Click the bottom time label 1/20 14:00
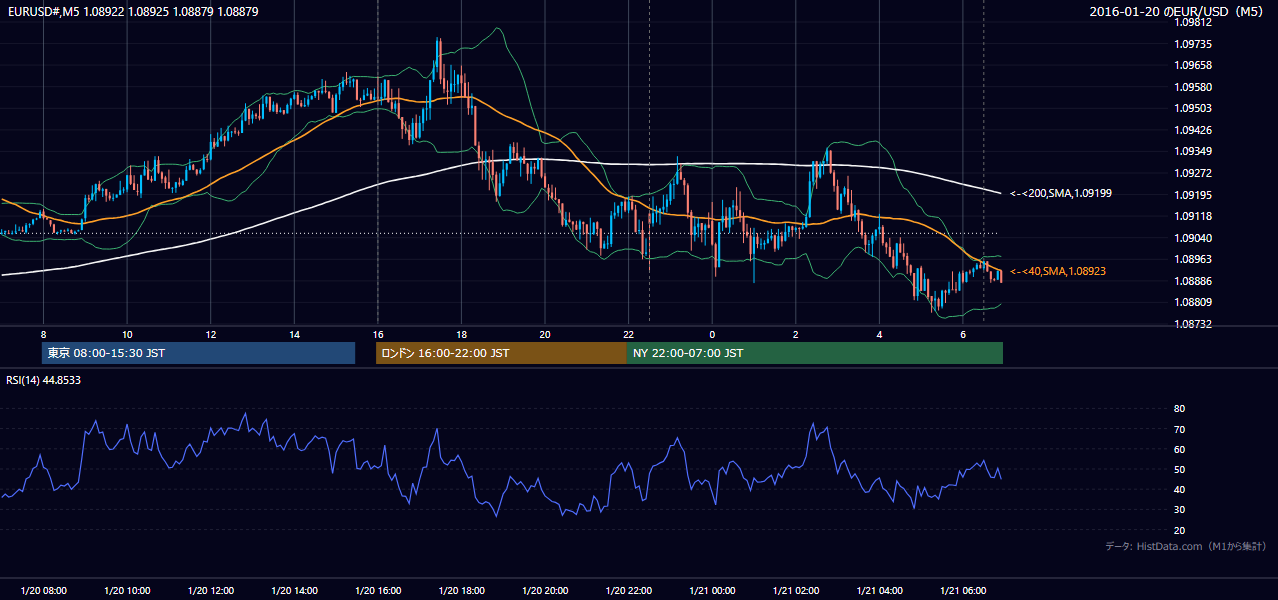Image resolution: width=1278 pixels, height=600 pixels. click(x=294, y=591)
